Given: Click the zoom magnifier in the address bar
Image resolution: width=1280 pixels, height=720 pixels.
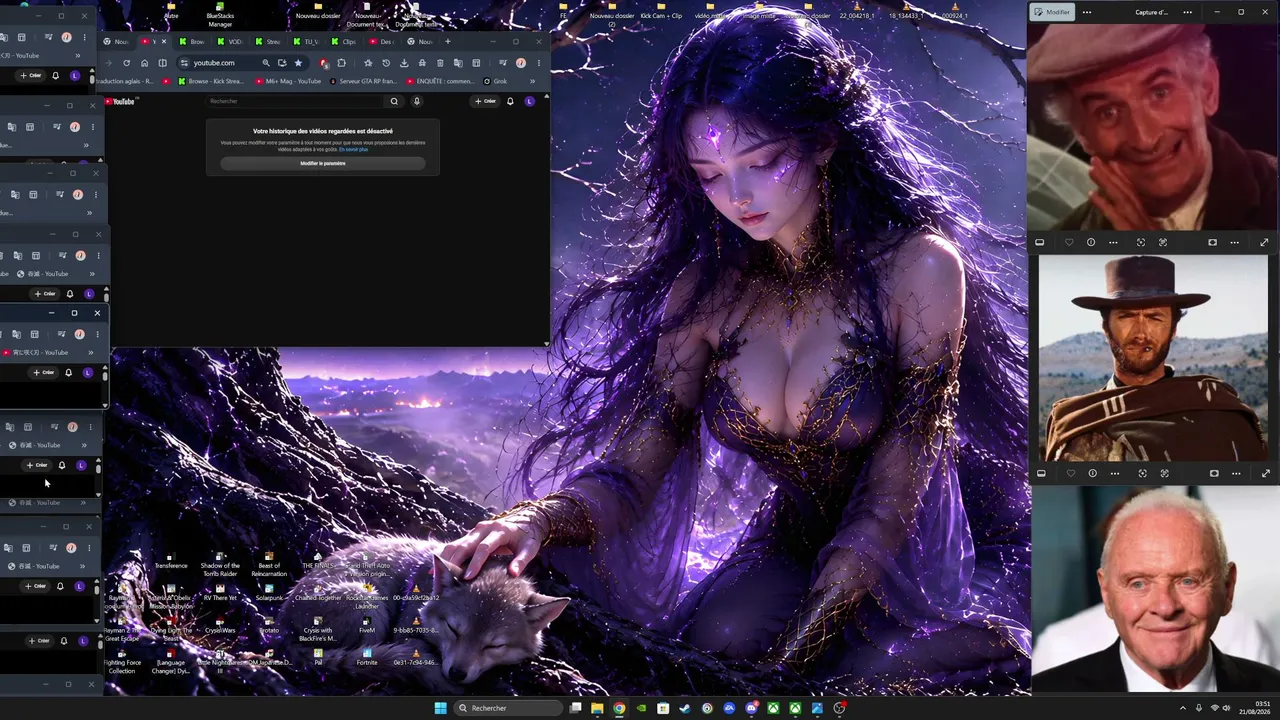Looking at the screenshot, I should click(x=265, y=63).
